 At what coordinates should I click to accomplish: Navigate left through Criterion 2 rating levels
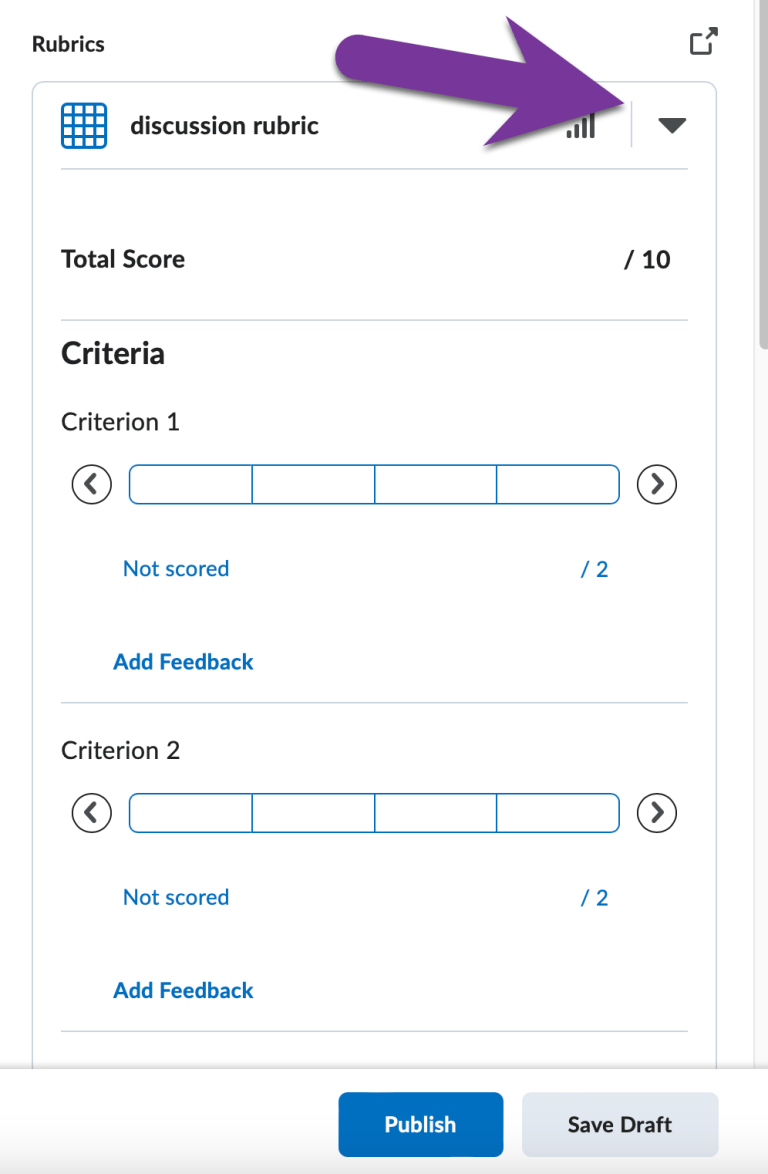pos(91,813)
